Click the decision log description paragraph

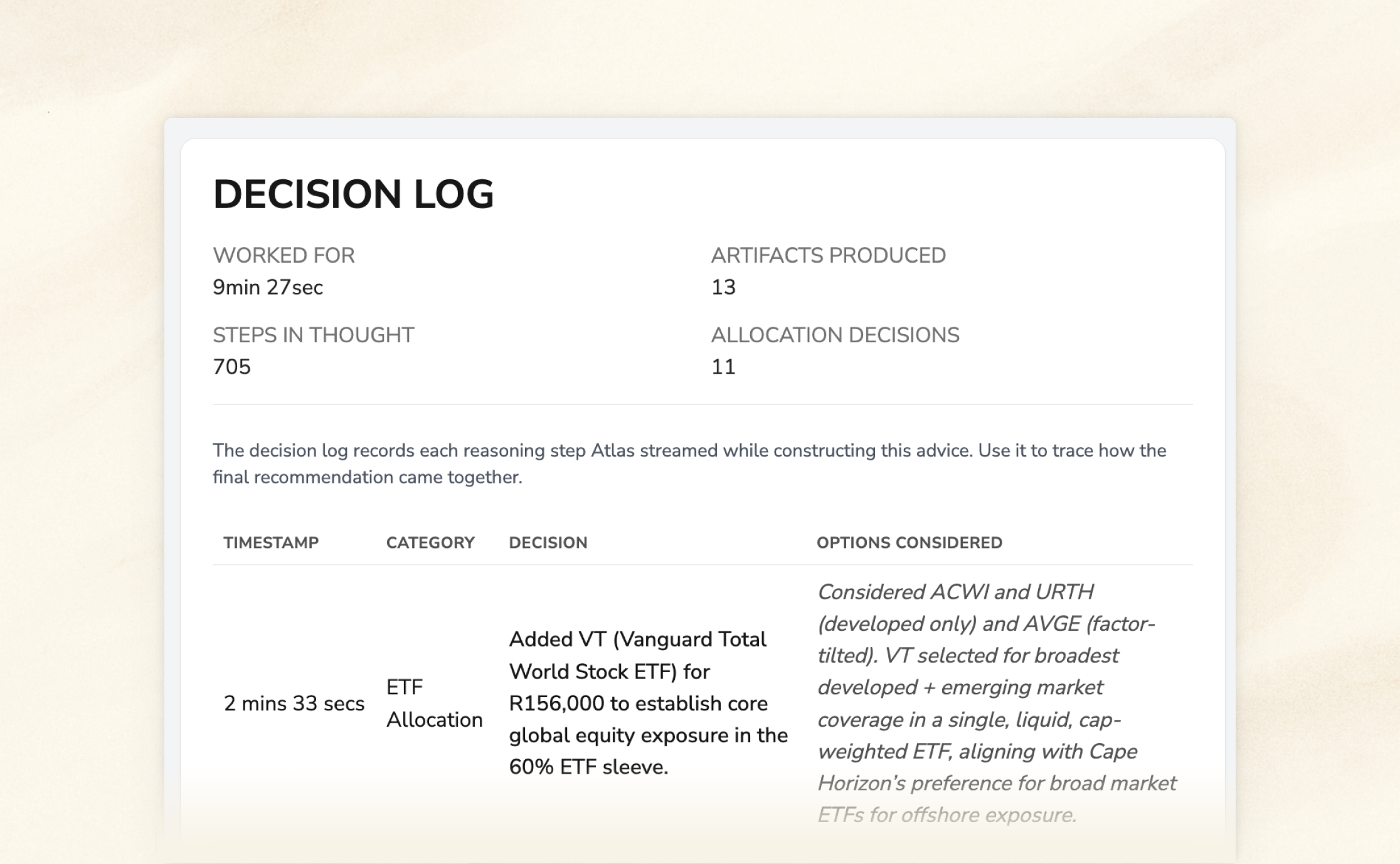(689, 463)
